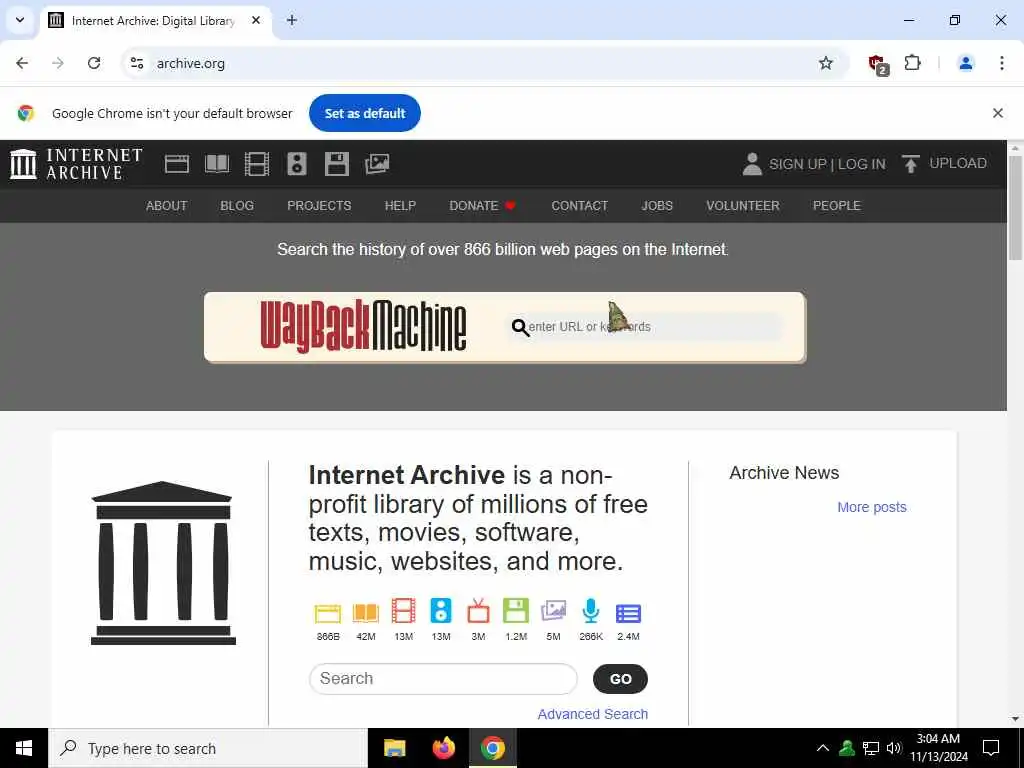Click the Windows taskbar search box
1024x768 pixels.
pos(208,748)
